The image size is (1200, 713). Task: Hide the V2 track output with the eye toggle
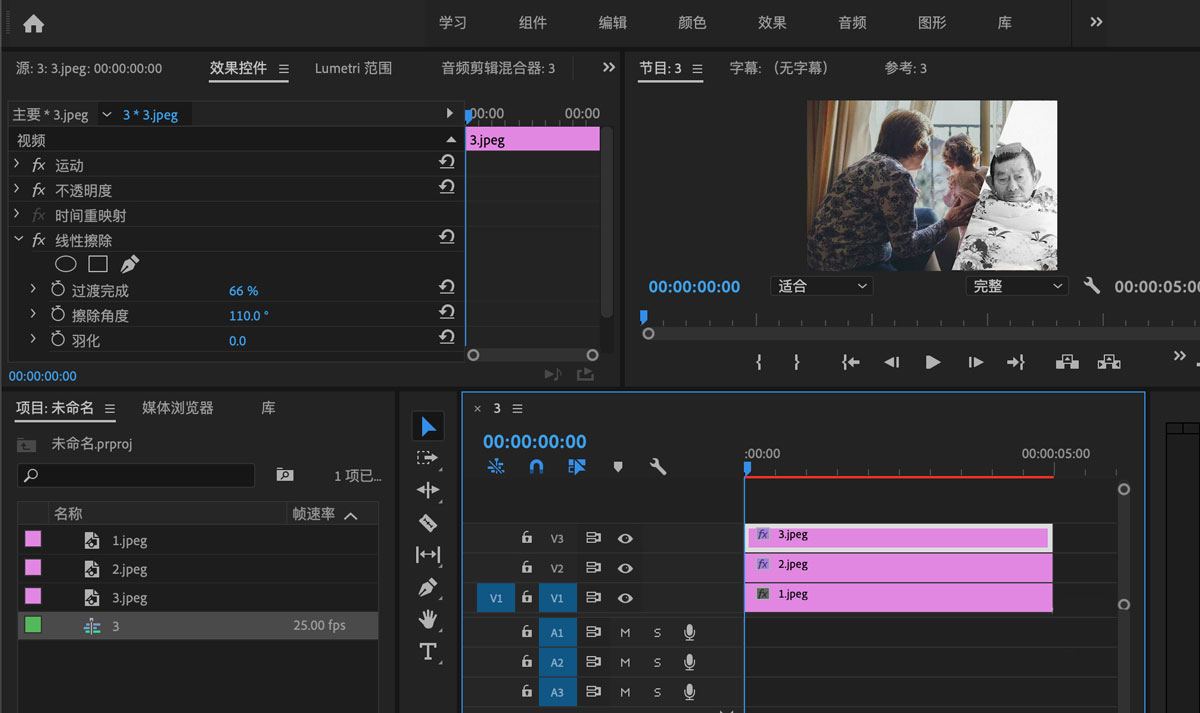[625, 567]
